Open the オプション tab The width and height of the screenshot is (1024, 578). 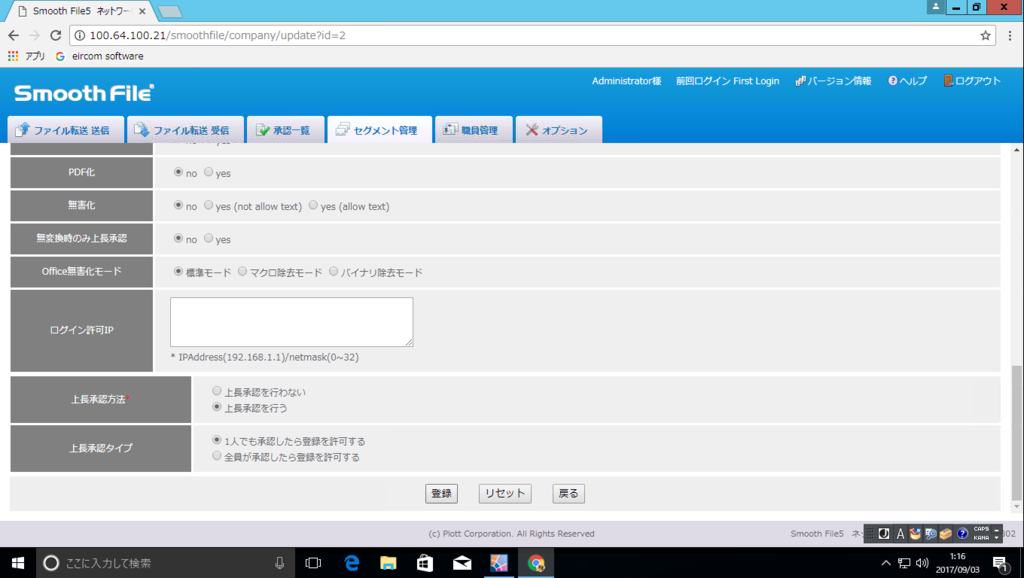(558, 130)
